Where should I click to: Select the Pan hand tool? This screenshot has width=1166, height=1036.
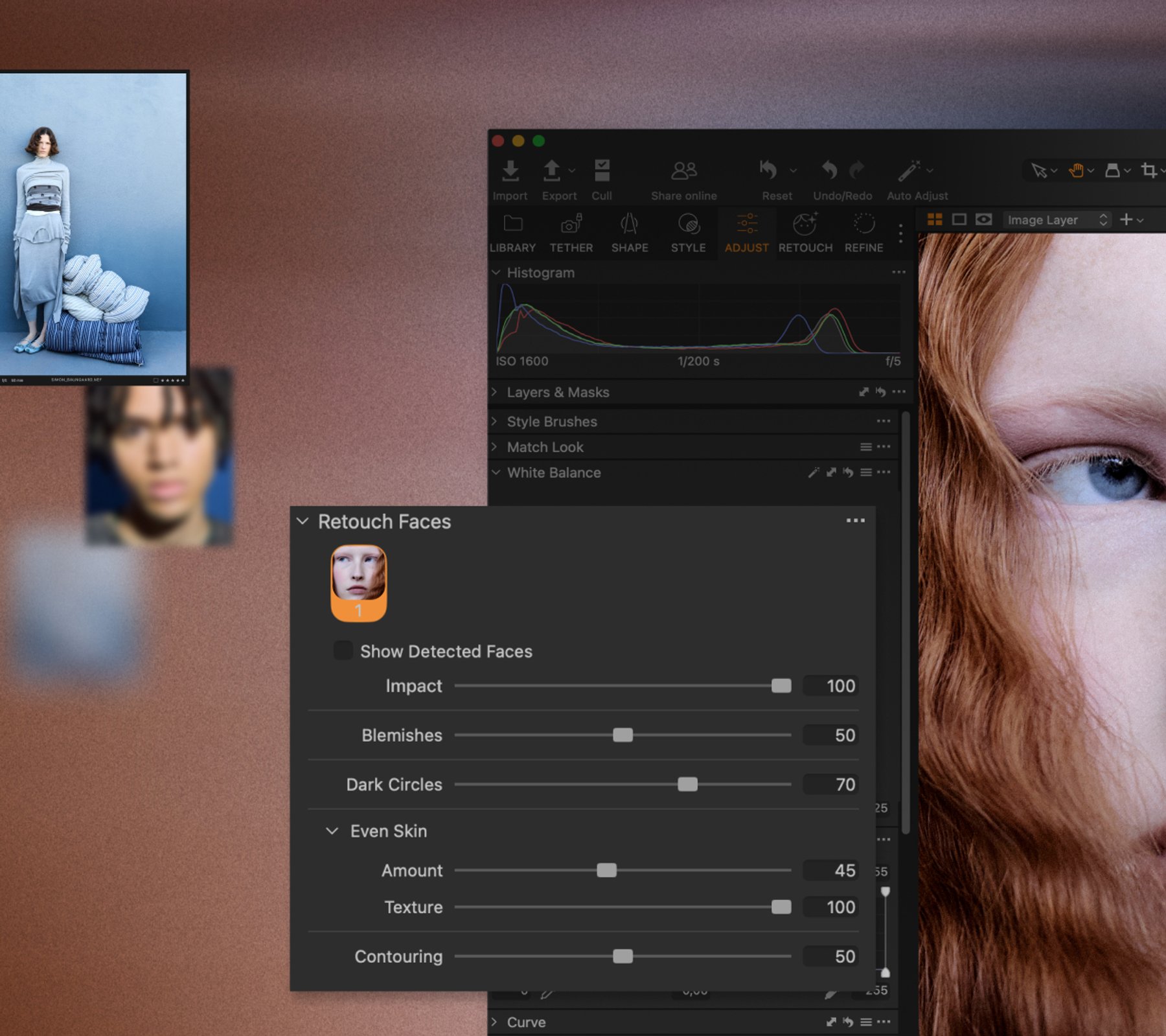click(1075, 170)
